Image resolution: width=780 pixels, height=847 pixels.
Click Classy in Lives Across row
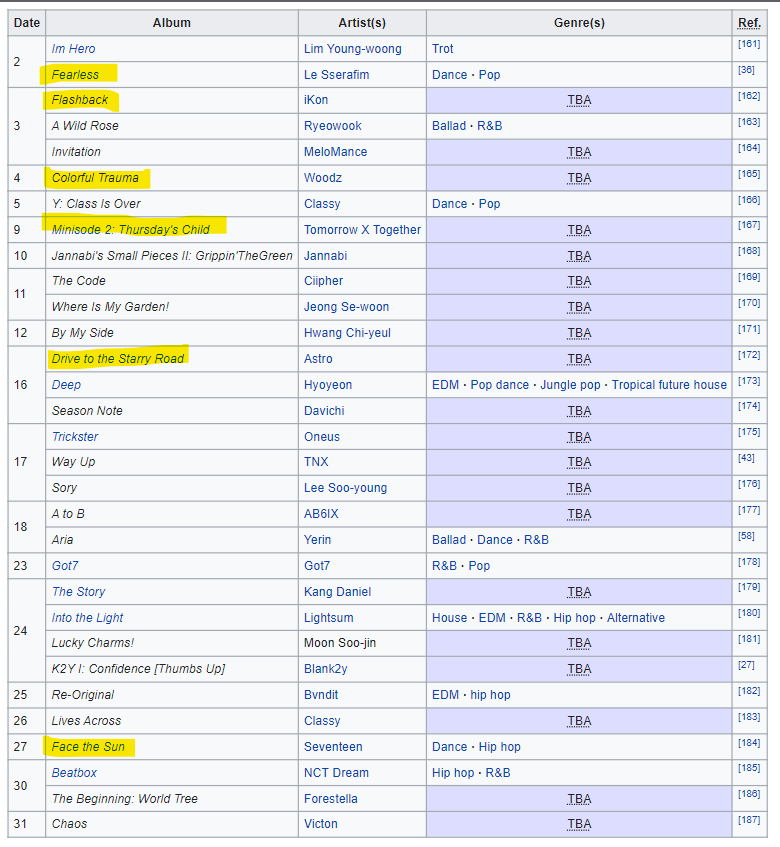[x=322, y=721]
